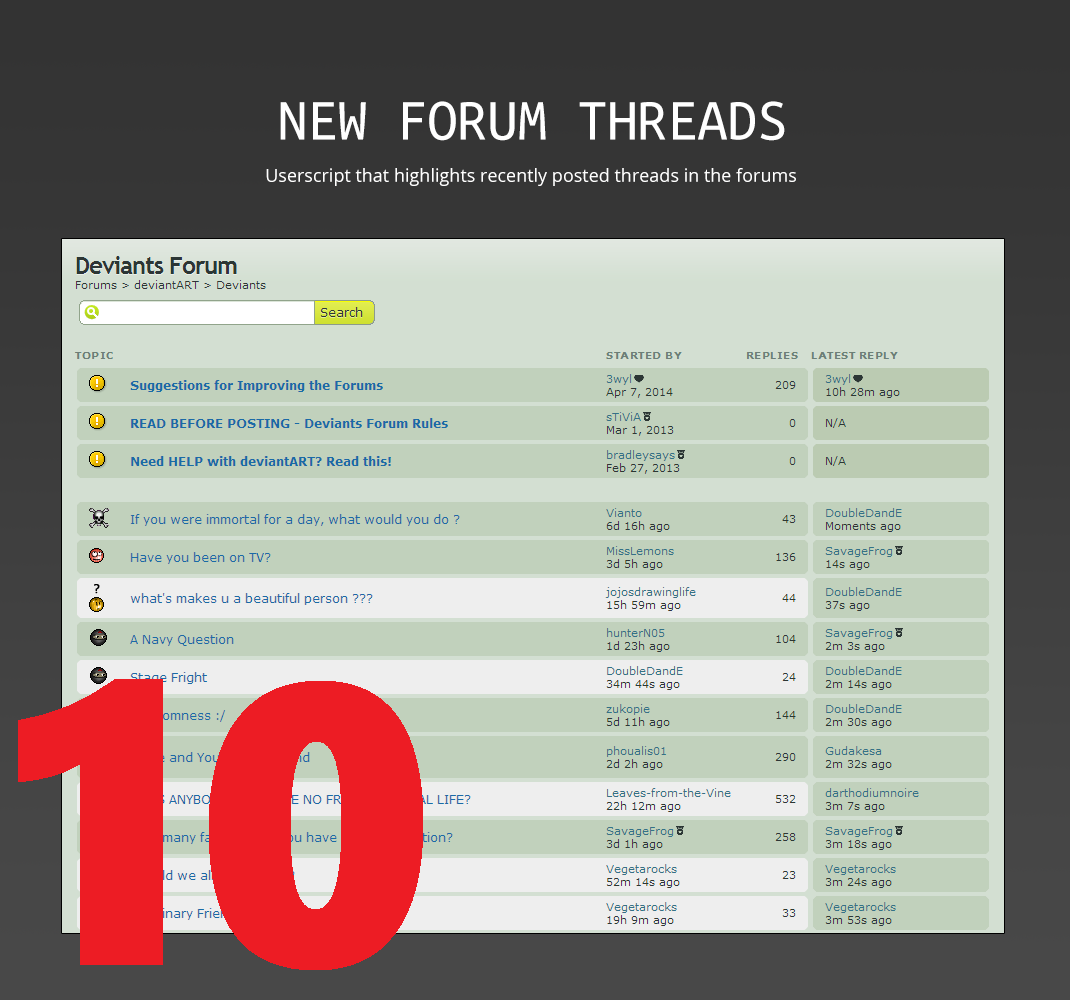Image resolution: width=1070 pixels, height=1000 pixels.
Task: Click the yellow icon beside READ BEFORE POSTING
Action: [97, 422]
